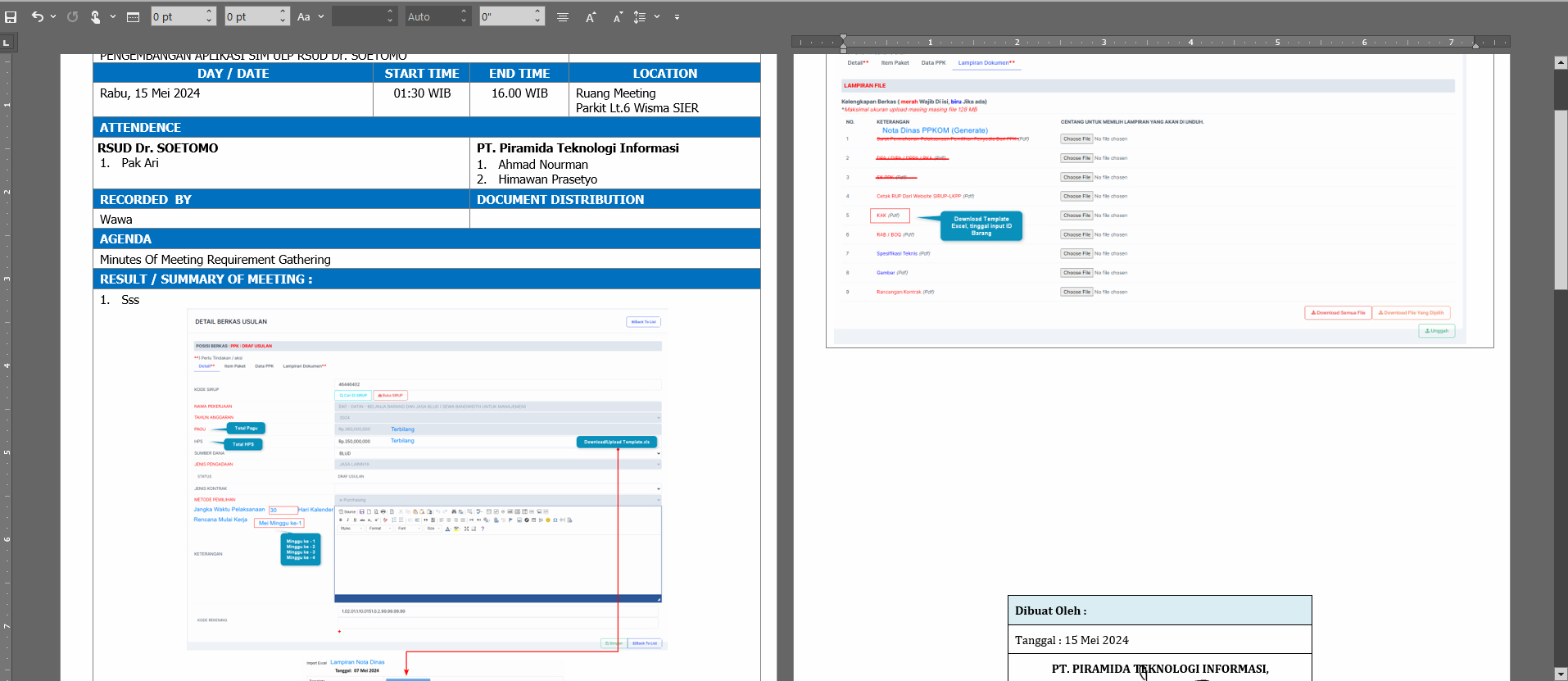Open the Line Spacing options dropdown
The height and width of the screenshot is (681, 1568).
(657, 16)
